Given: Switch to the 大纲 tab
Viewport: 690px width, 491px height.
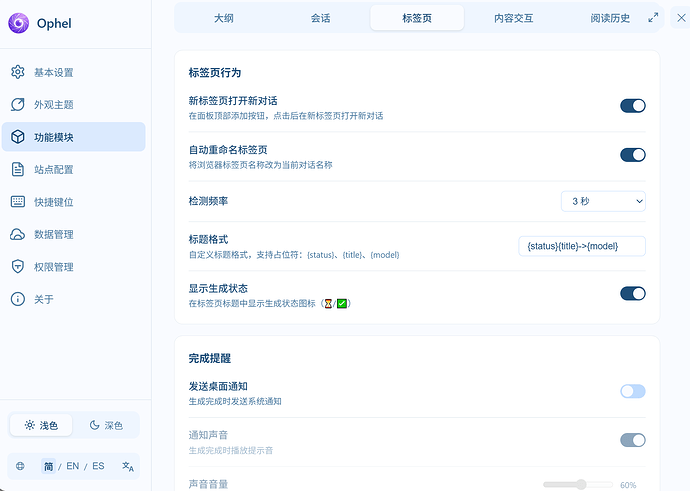Looking at the screenshot, I should [x=224, y=18].
